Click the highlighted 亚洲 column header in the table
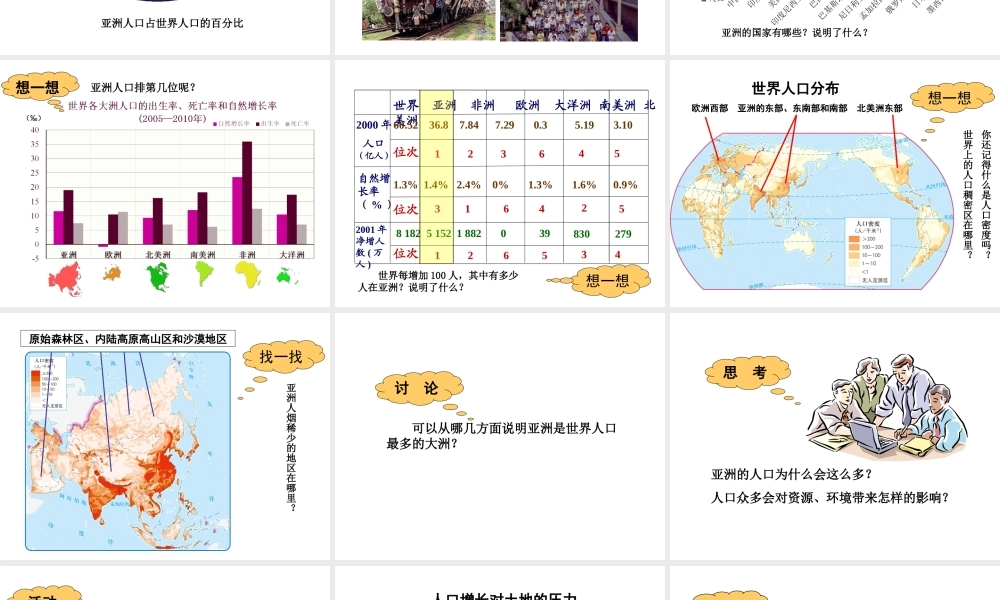1000x600 pixels. tap(444, 105)
